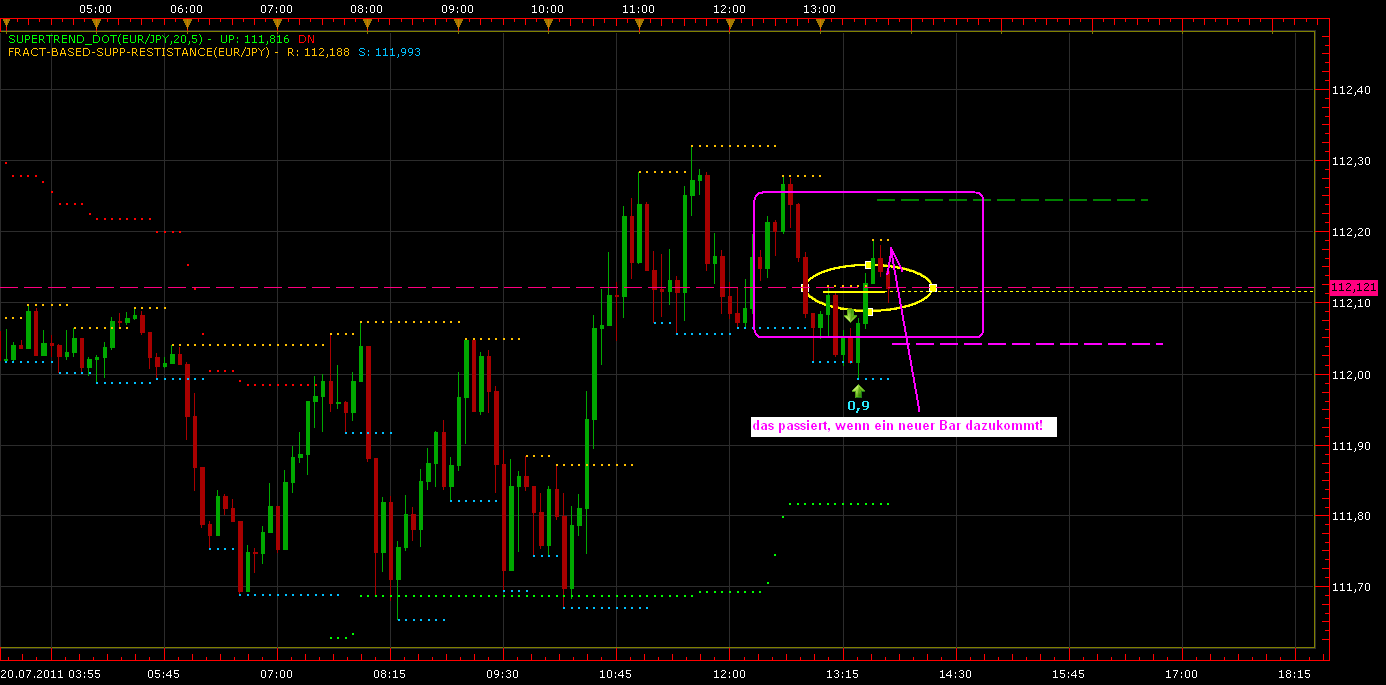The width and height of the screenshot is (1386, 685).
Task: Grab the top handle of the yellow ellipse
Action: (868, 265)
